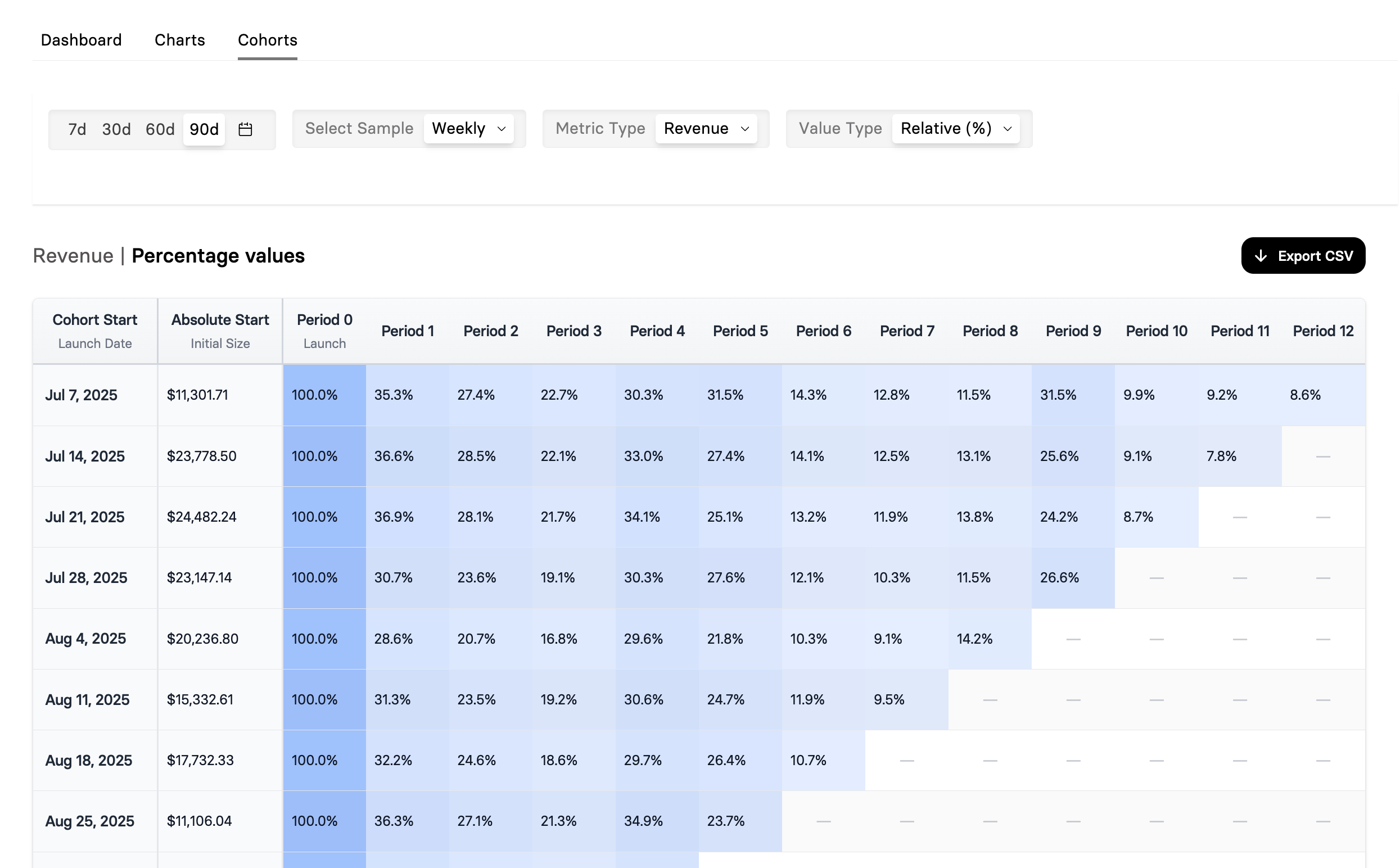The height and width of the screenshot is (868, 1400).
Task: Click the Revenue dropdown chevron arrow
Action: tap(744, 129)
